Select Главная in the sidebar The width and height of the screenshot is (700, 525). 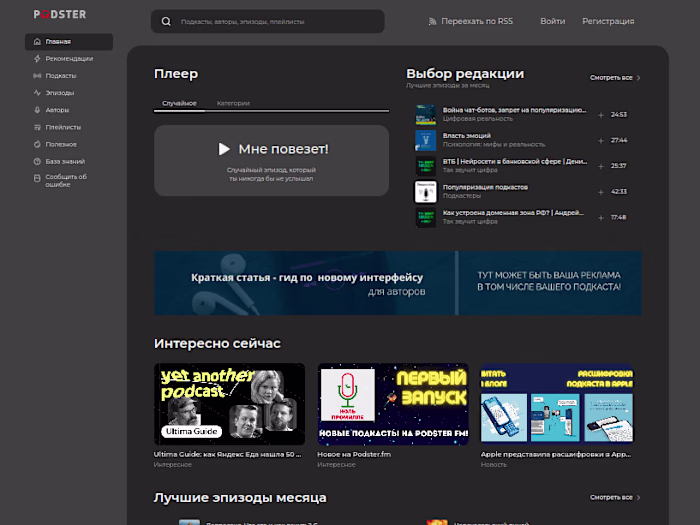69,42
